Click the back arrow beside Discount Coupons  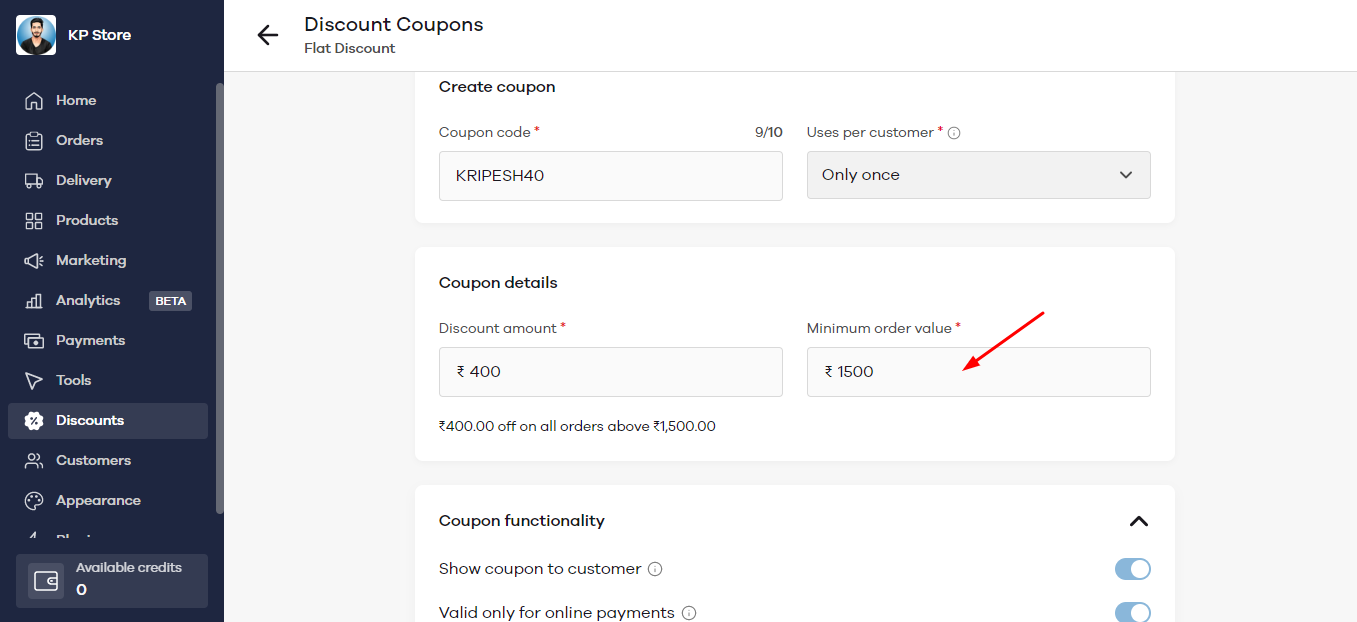pos(267,35)
